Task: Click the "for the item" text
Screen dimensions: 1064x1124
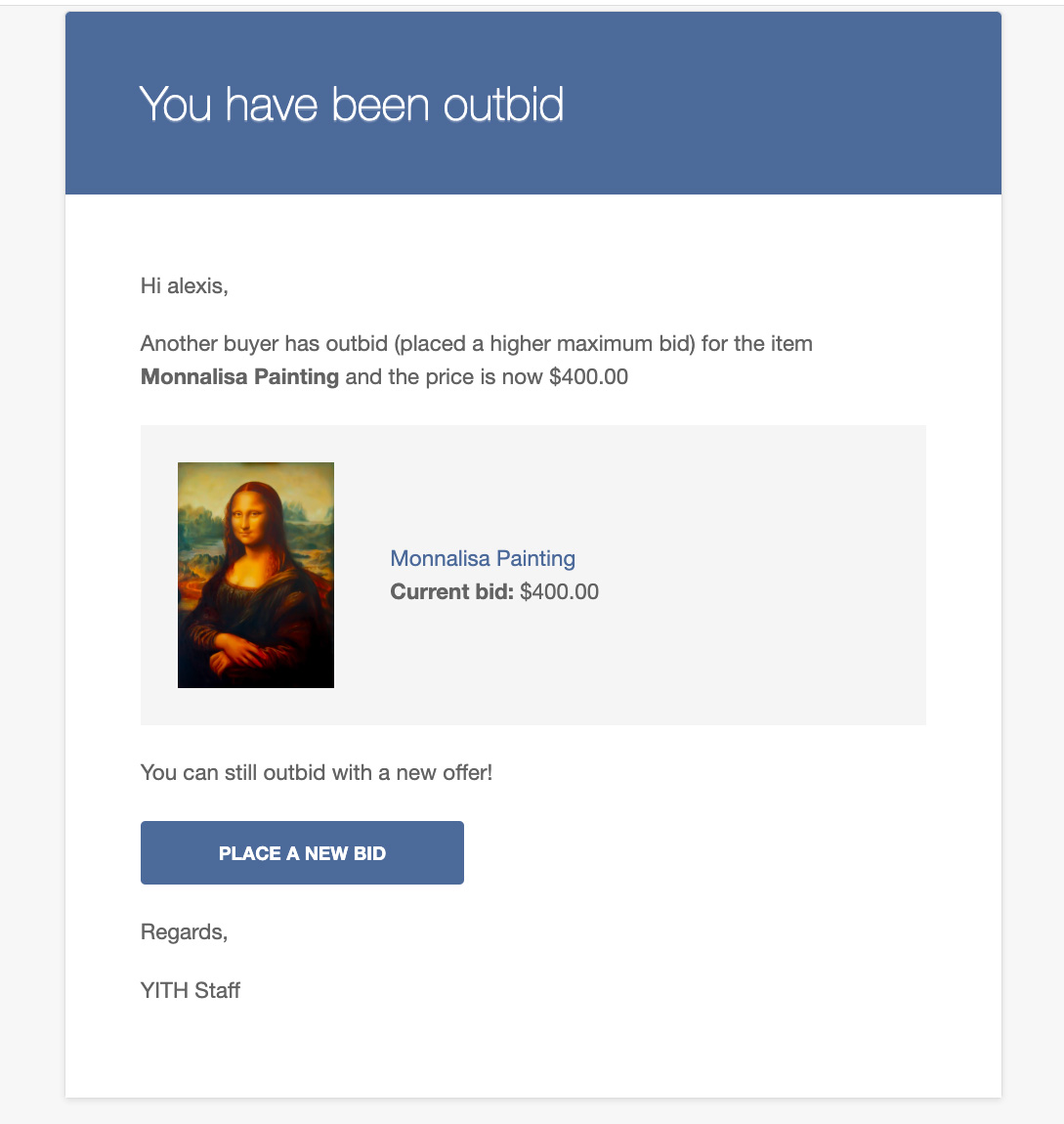Action: [x=757, y=343]
